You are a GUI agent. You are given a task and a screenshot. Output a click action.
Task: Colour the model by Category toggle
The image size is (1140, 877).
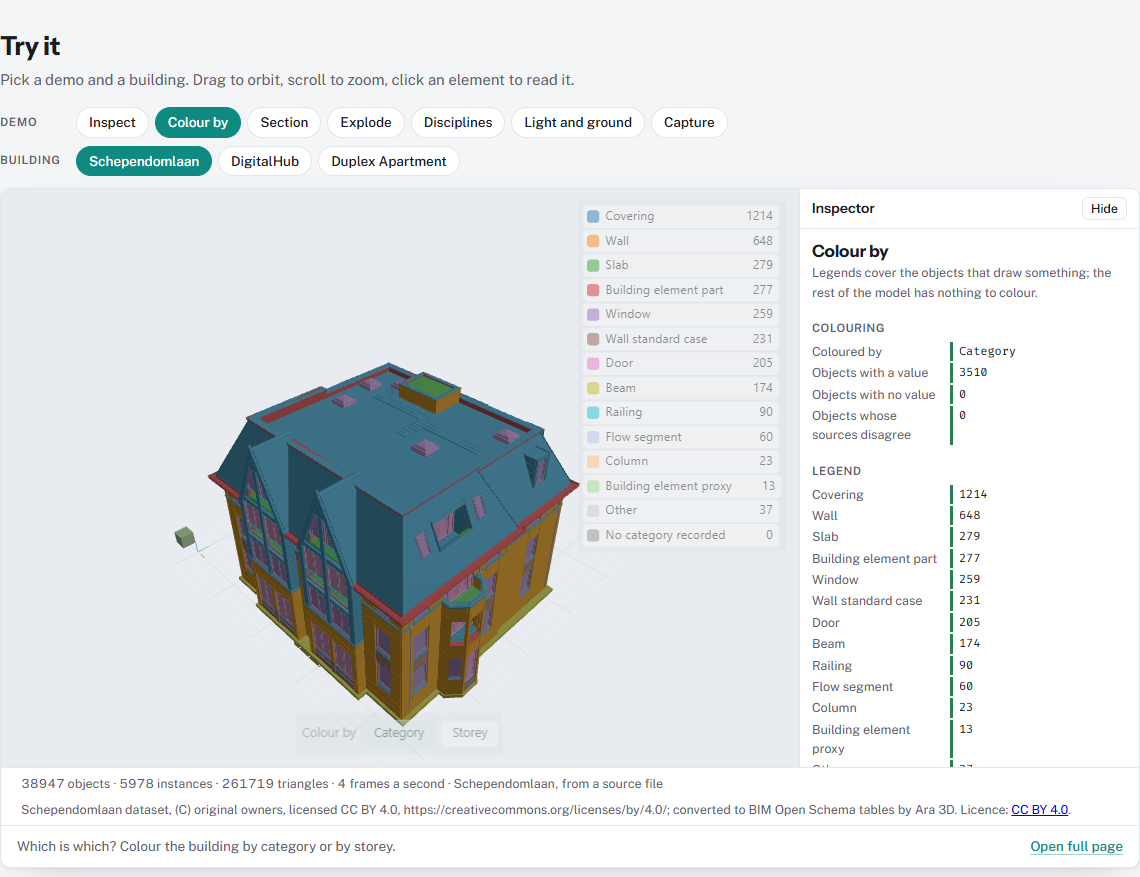[x=398, y=733]
